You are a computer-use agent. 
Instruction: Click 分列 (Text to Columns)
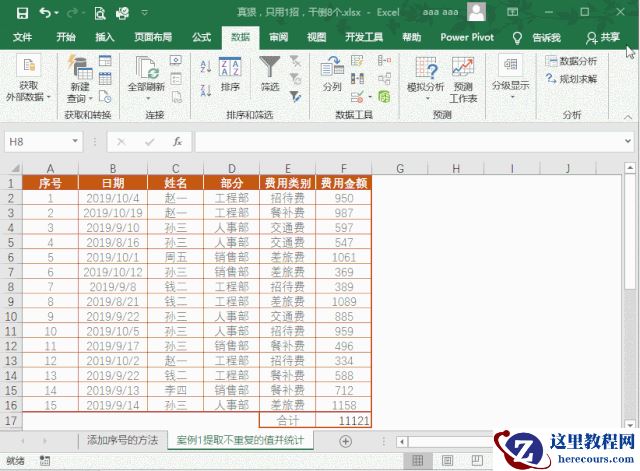click(332, 73)
